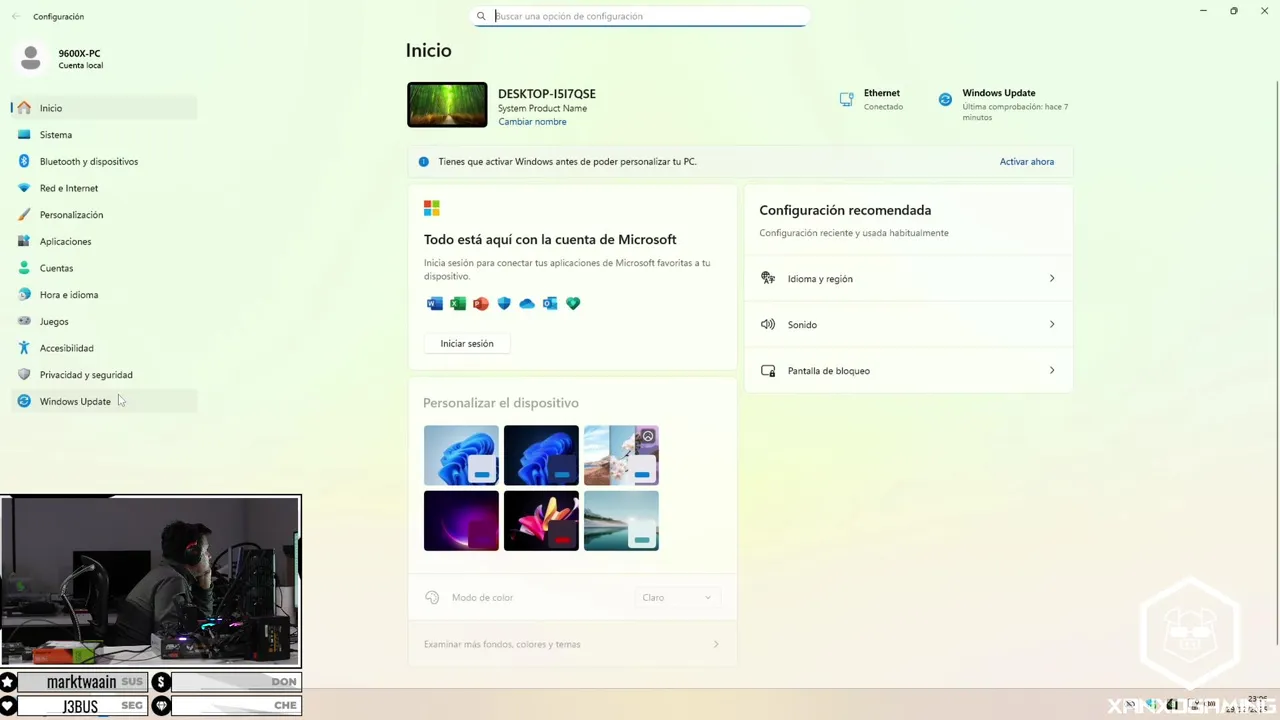1280x720 pixels.
Task: Select the purple glow theme thumbnail
Action: [461, 520]
